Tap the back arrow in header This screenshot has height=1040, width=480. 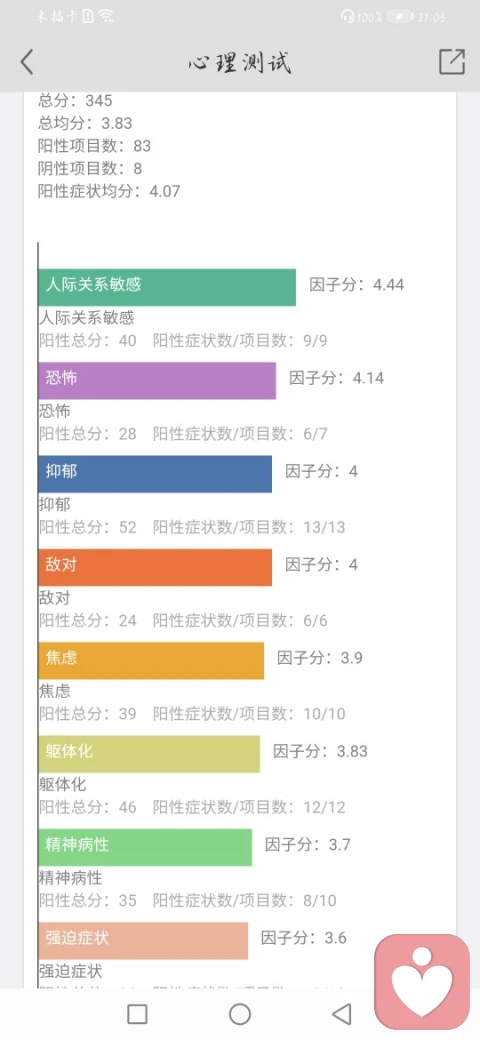[27, 62]
